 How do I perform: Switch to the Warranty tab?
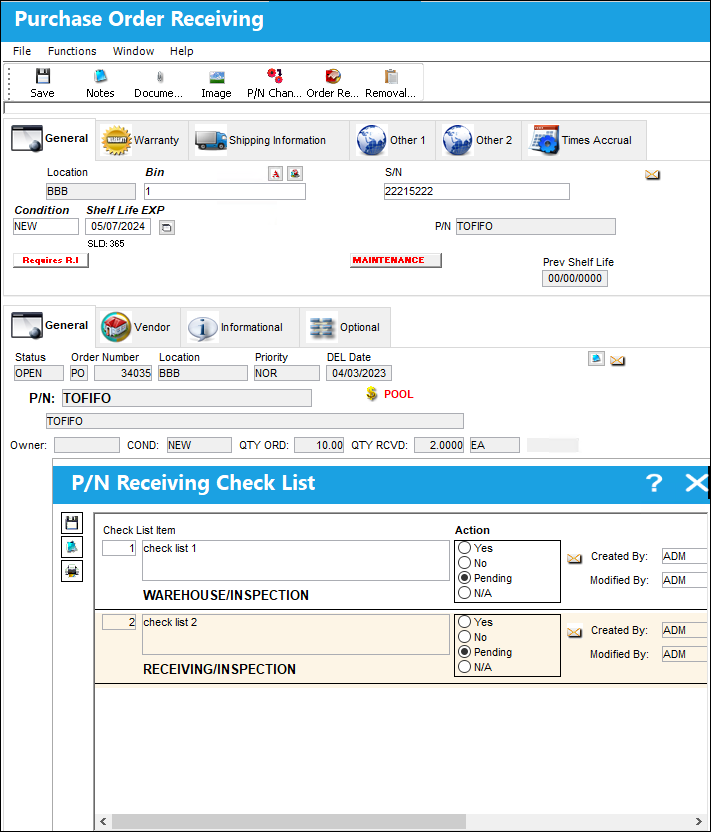pyautogui.click(x=142, y=140)
